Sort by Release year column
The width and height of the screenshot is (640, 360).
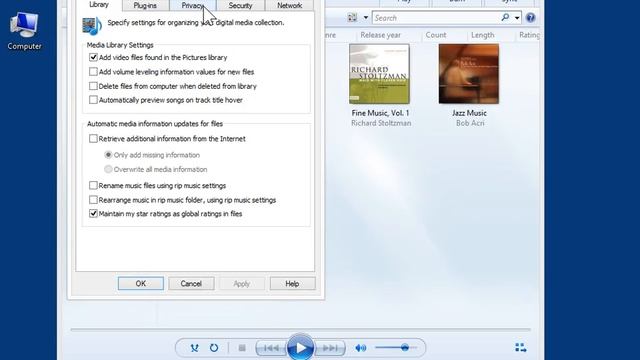tap(380, 35)
